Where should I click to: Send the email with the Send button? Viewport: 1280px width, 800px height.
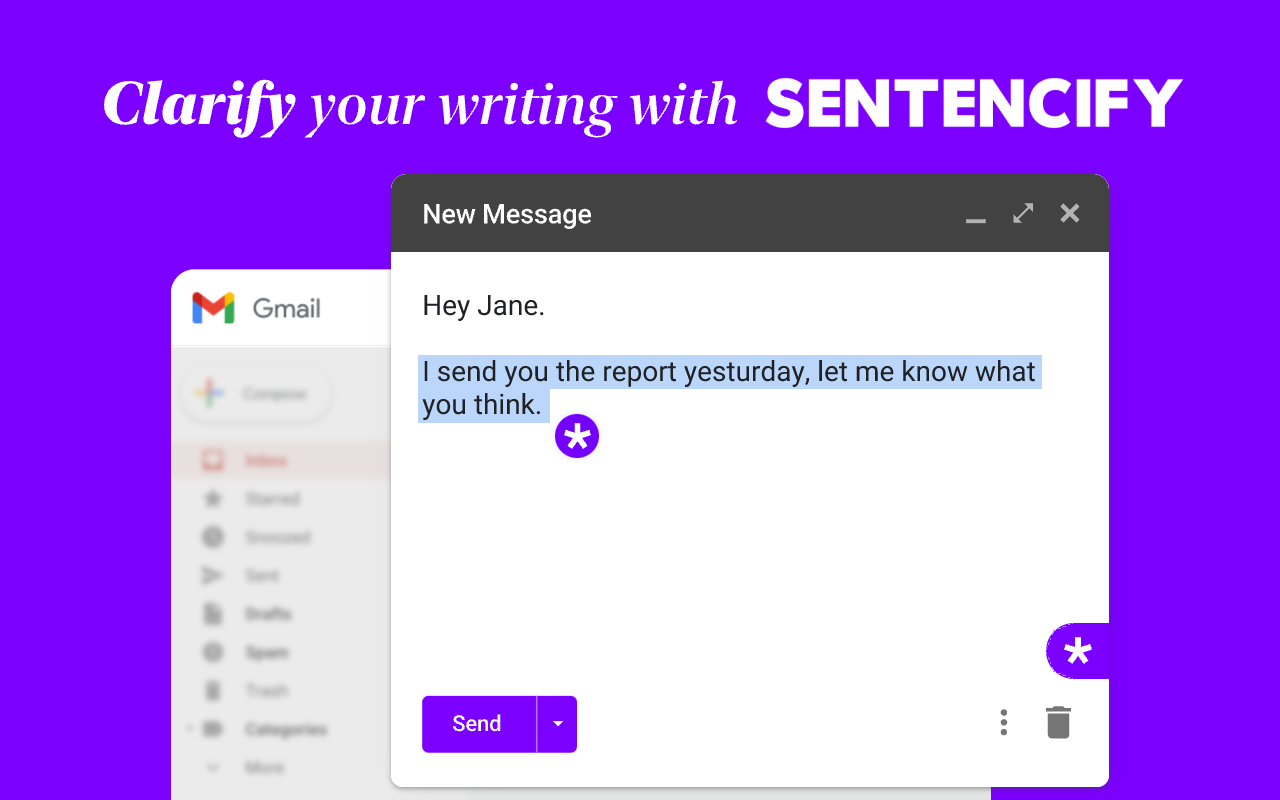(x=479, y=724)
